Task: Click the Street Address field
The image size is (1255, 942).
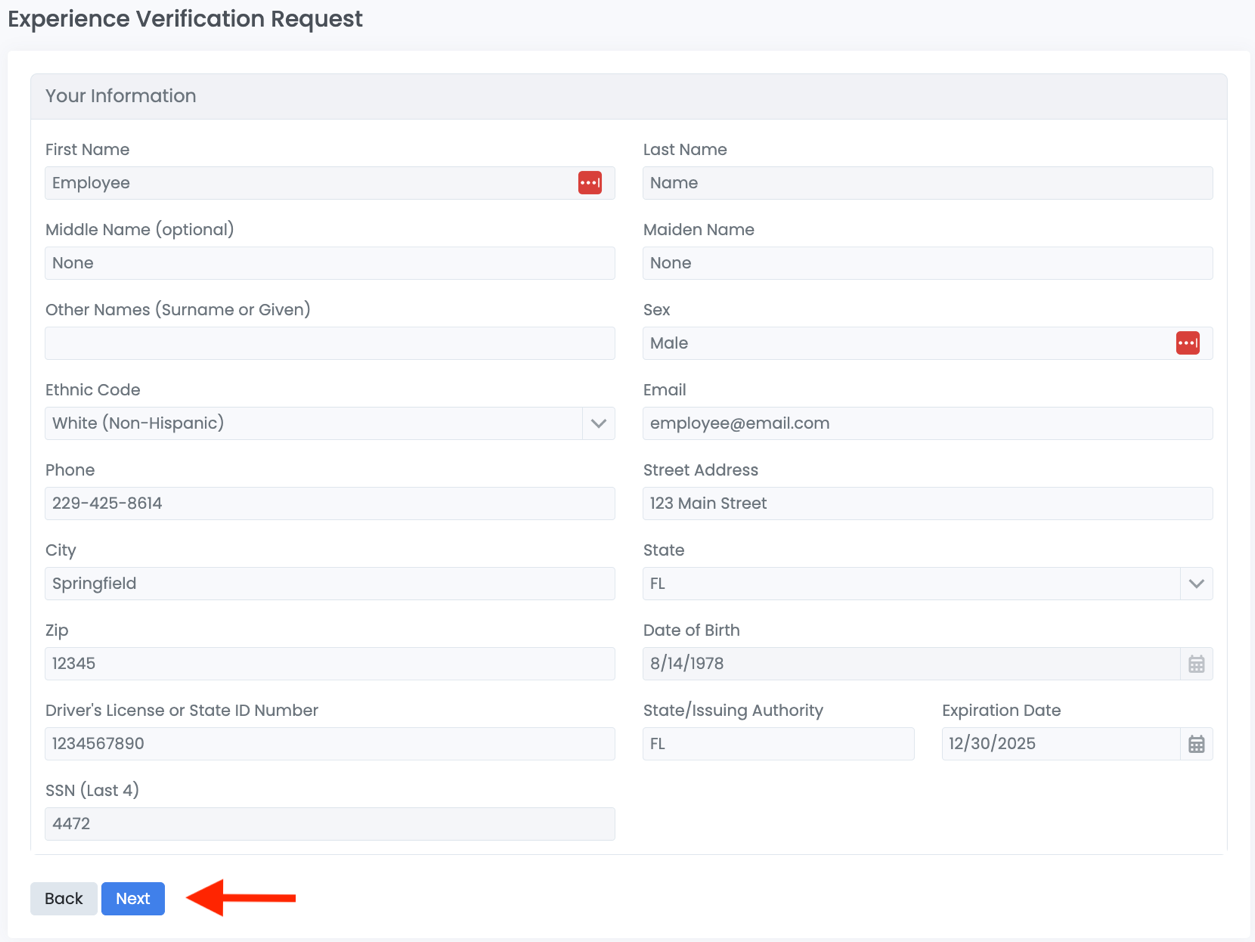Action: click(928, 503)
